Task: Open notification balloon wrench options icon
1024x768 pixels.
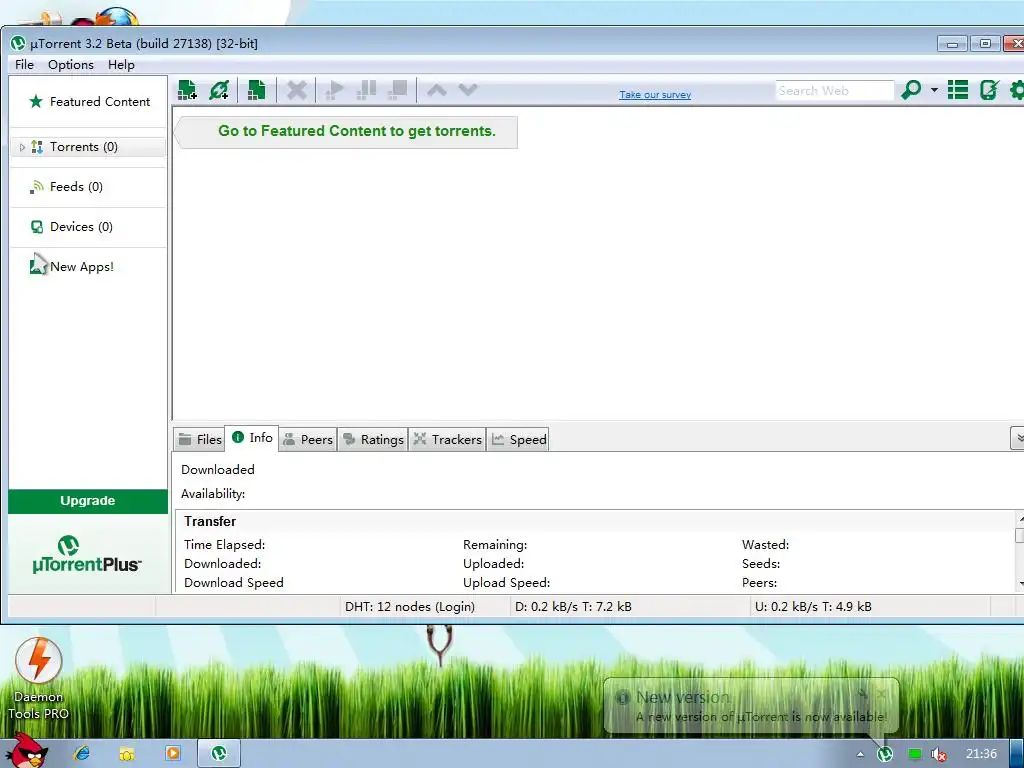Action: pyautogui.click(x=863, y=693)
